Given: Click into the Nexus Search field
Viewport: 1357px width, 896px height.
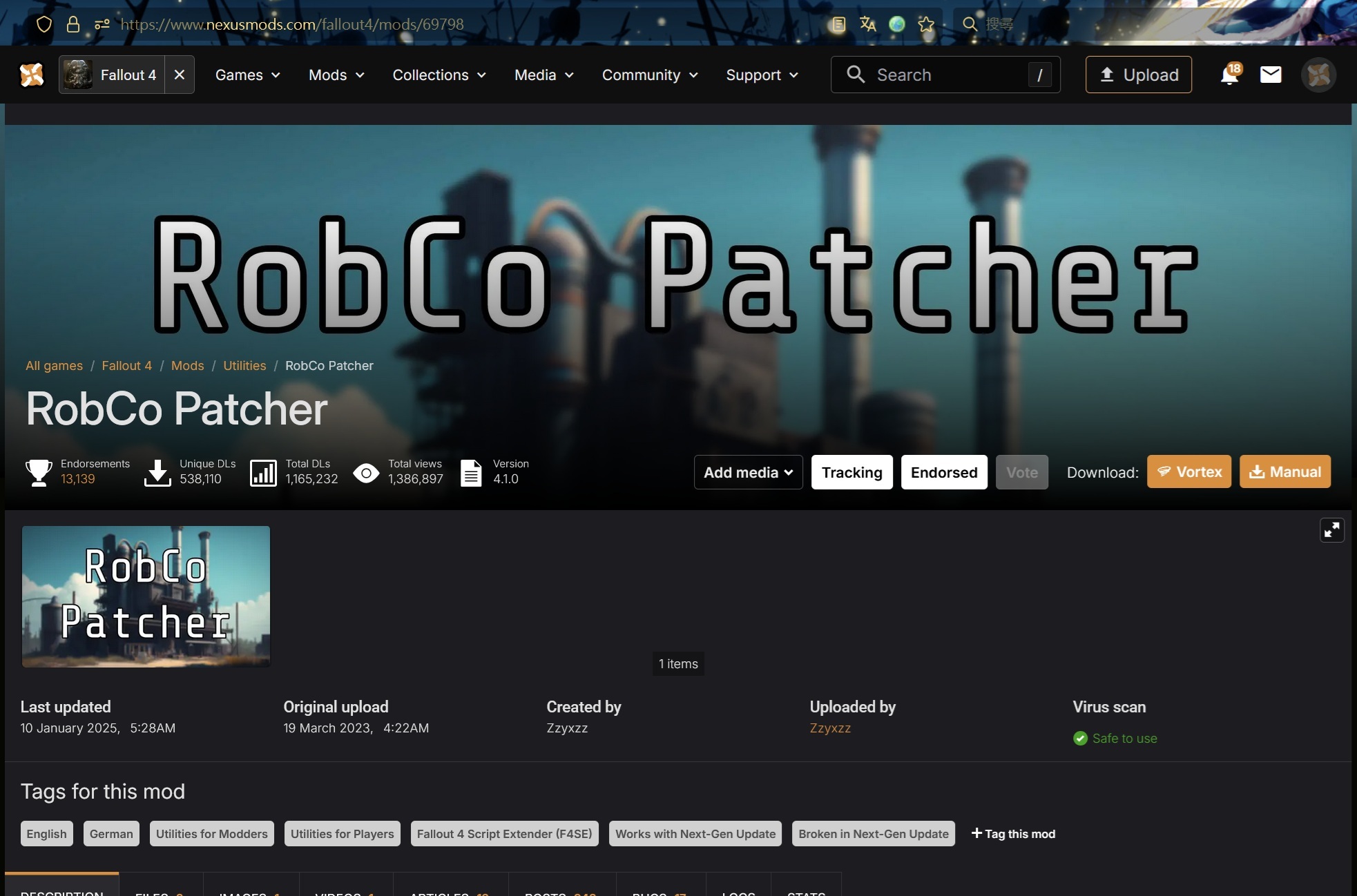Looking at the screenshot, I should click(x=945, y=75).
